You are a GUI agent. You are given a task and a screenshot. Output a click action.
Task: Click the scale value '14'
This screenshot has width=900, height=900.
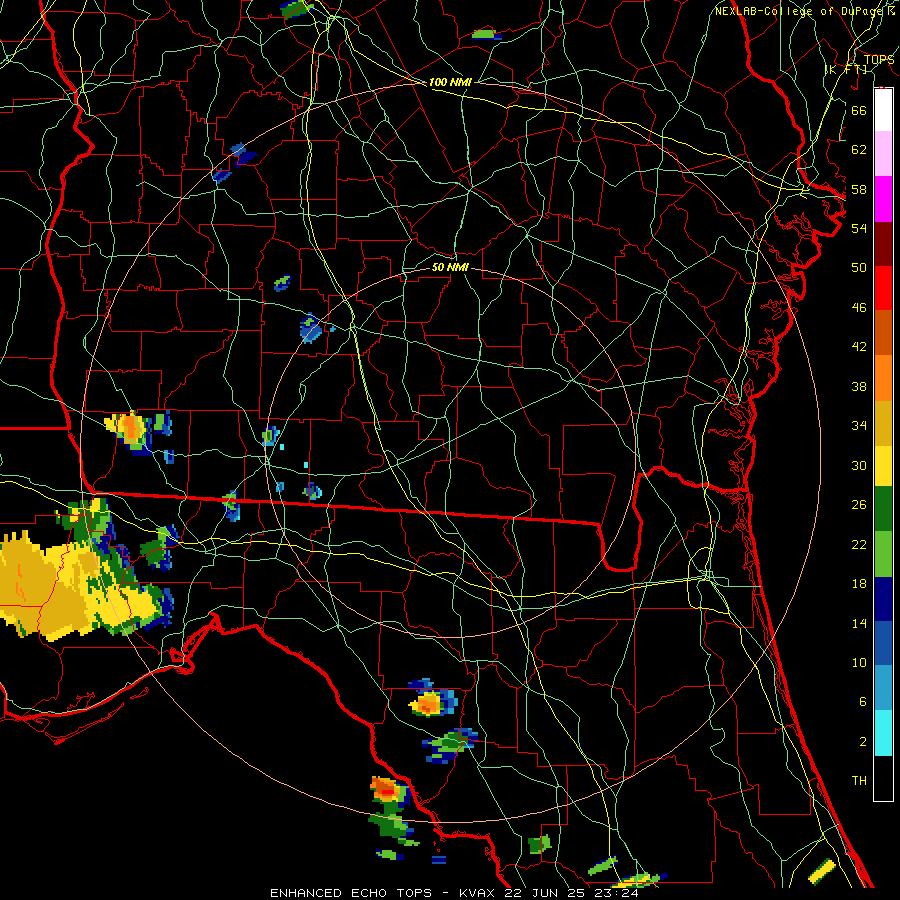tap(859, 623)
